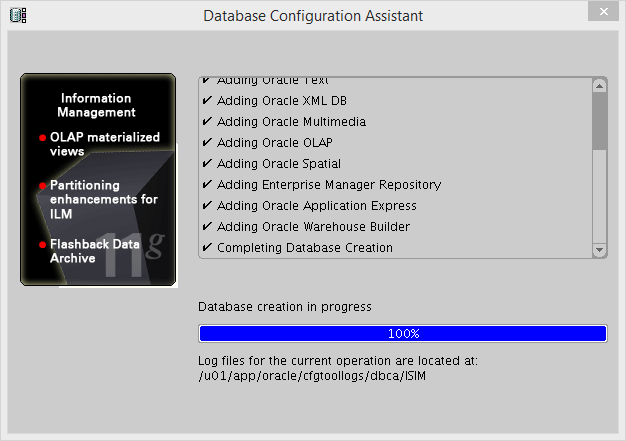Click the red bullet beside Flashback Data Archive
The image size is (626, 441).
pyautogui.click(x=42, y=244)
